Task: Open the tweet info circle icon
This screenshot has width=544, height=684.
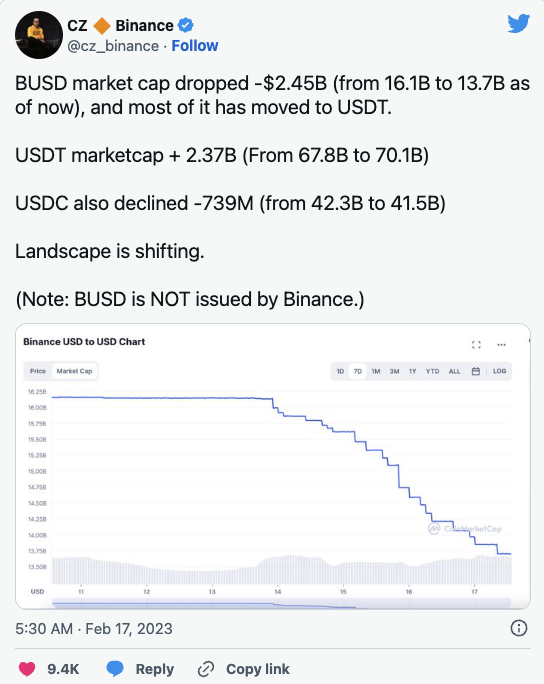Action: point(519,628)
